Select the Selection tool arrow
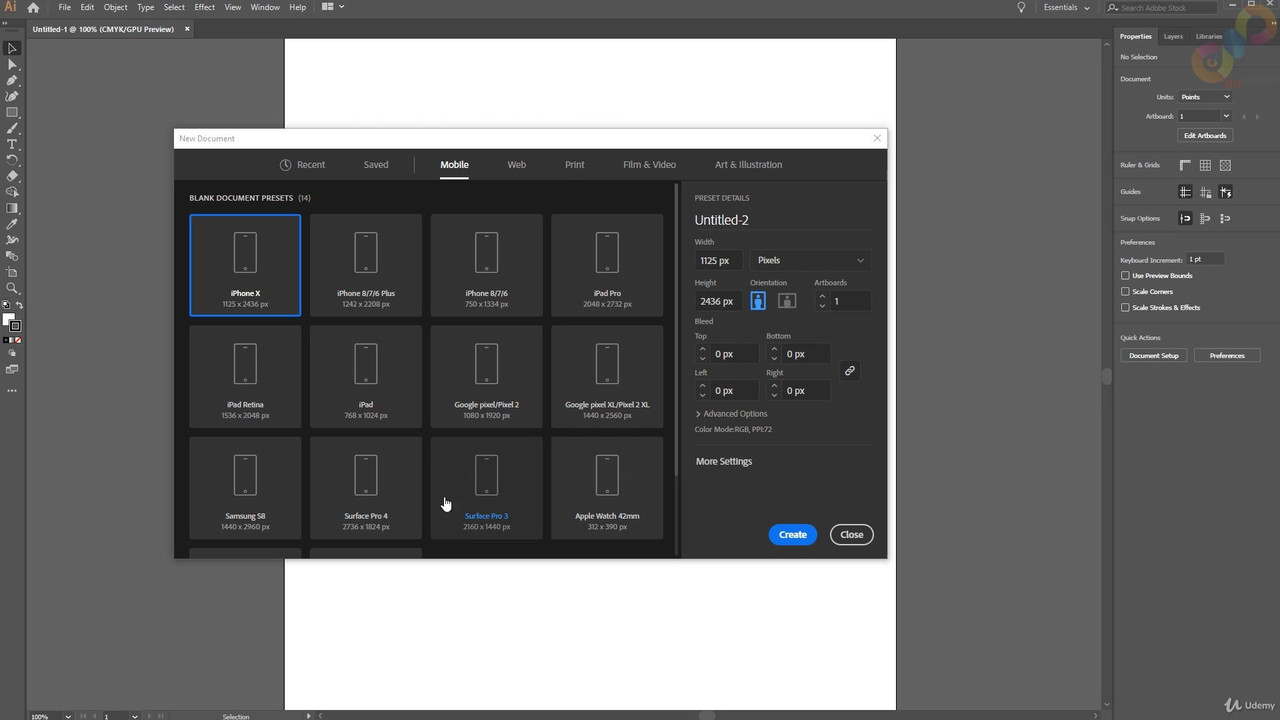This screenshot has width=1280, height=720. pyautogui.click(x=12, y=48)
